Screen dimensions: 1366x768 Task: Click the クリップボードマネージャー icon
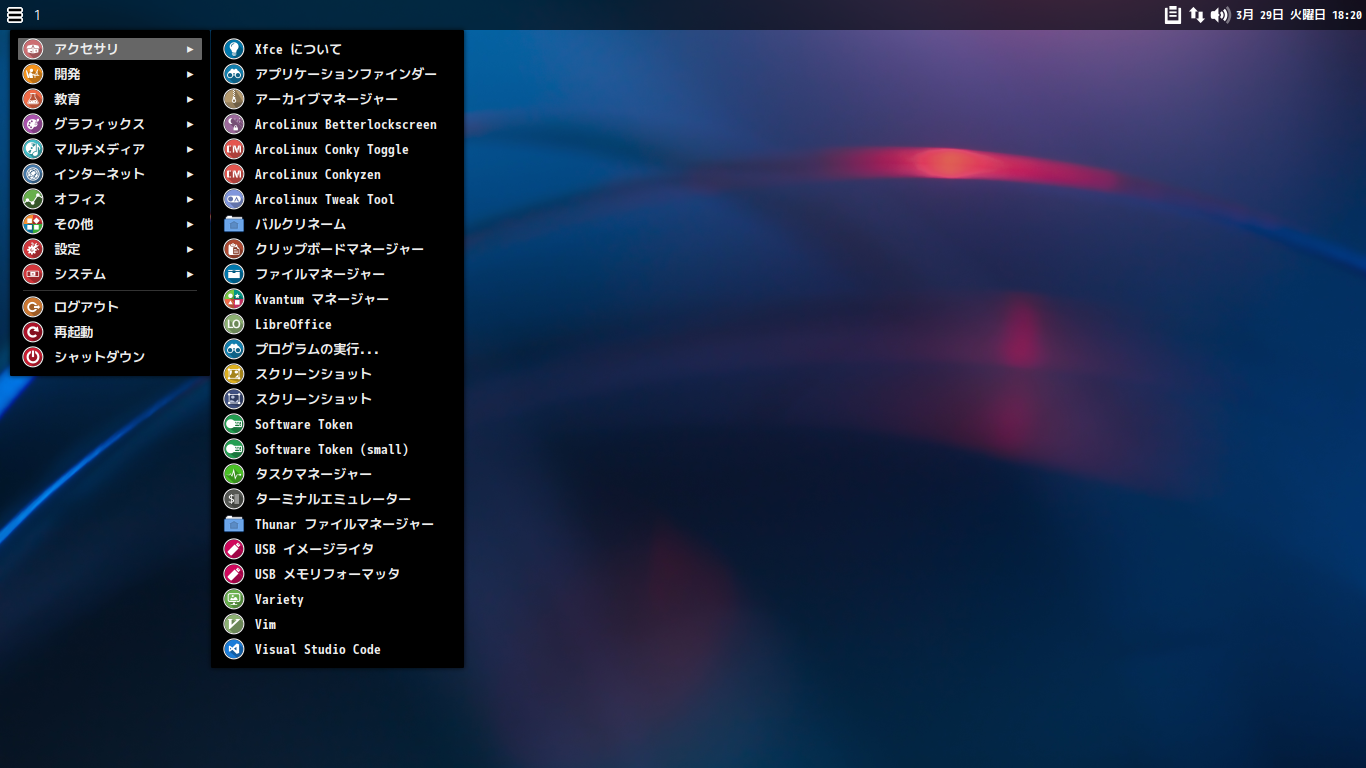pos(233,249)
